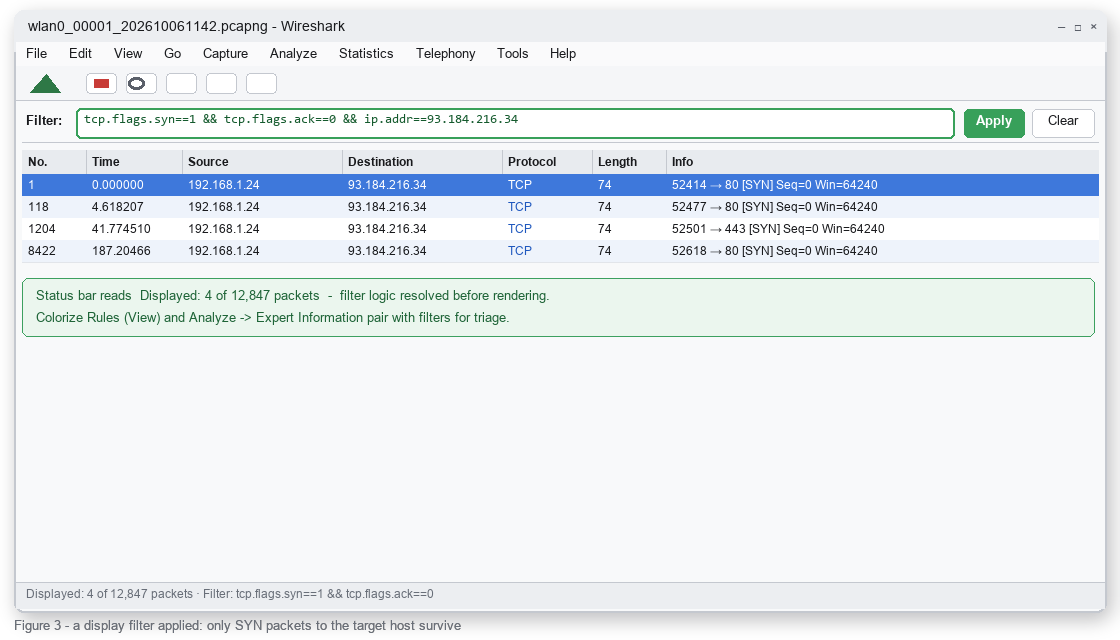Click the source address in packet 118 row
The width and height of the screenshot is (1120, 640).
point(224,207)
